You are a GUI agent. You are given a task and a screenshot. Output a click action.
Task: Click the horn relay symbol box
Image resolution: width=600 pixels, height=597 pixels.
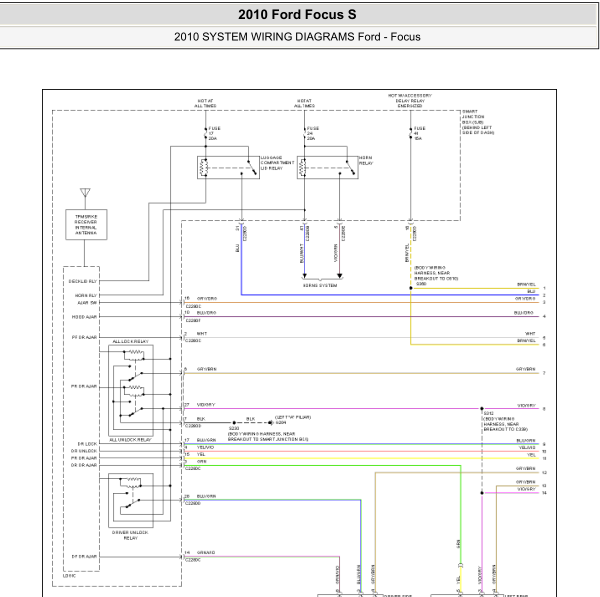[328, 167]
